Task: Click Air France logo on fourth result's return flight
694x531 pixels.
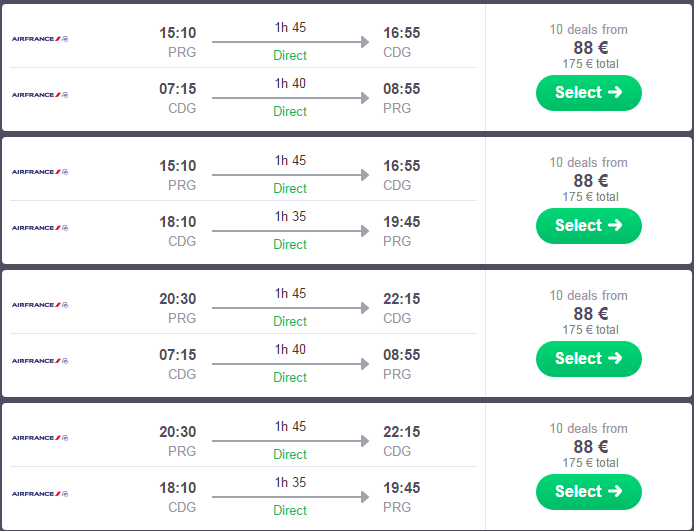Action: [40, 494]
